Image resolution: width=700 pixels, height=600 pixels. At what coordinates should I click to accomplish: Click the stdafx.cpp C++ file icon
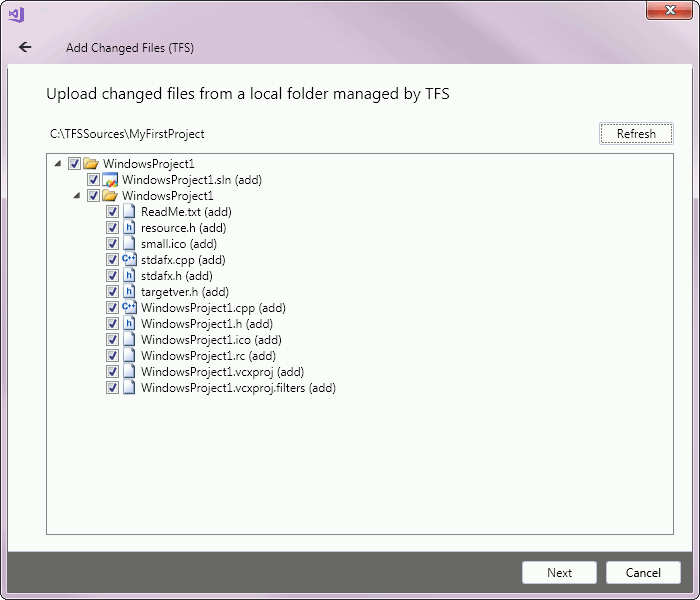(129, 260)
